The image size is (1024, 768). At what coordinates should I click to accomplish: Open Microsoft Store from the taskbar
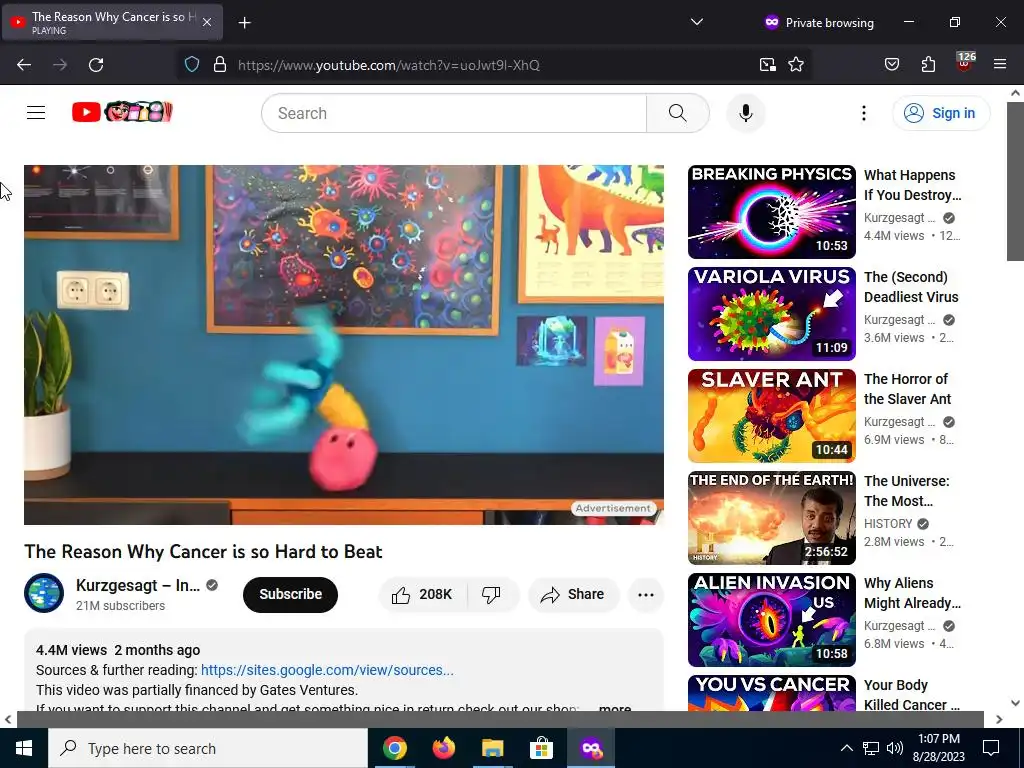click(x=541, y=748)
